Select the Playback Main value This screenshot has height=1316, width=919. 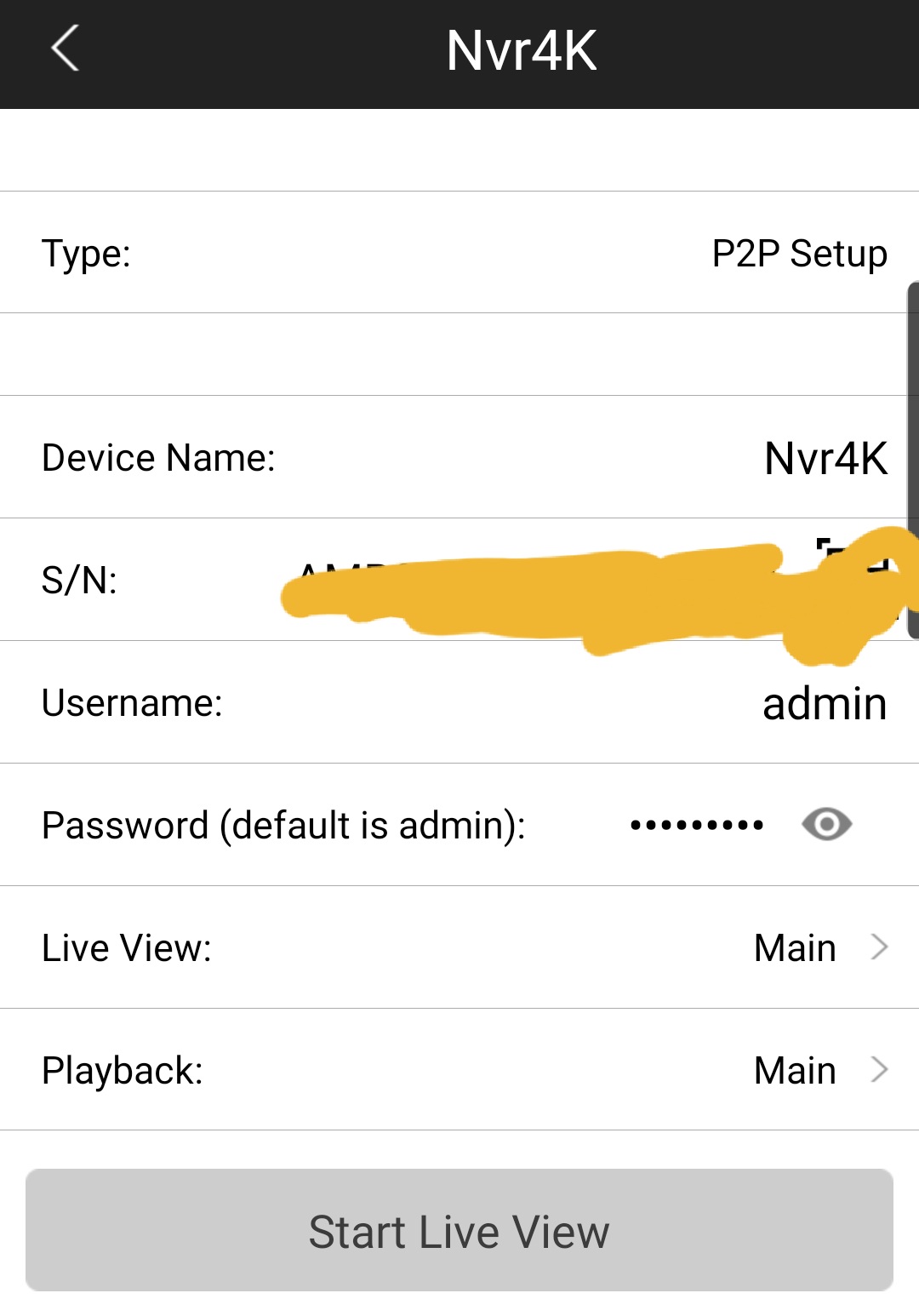(795, 1070)
